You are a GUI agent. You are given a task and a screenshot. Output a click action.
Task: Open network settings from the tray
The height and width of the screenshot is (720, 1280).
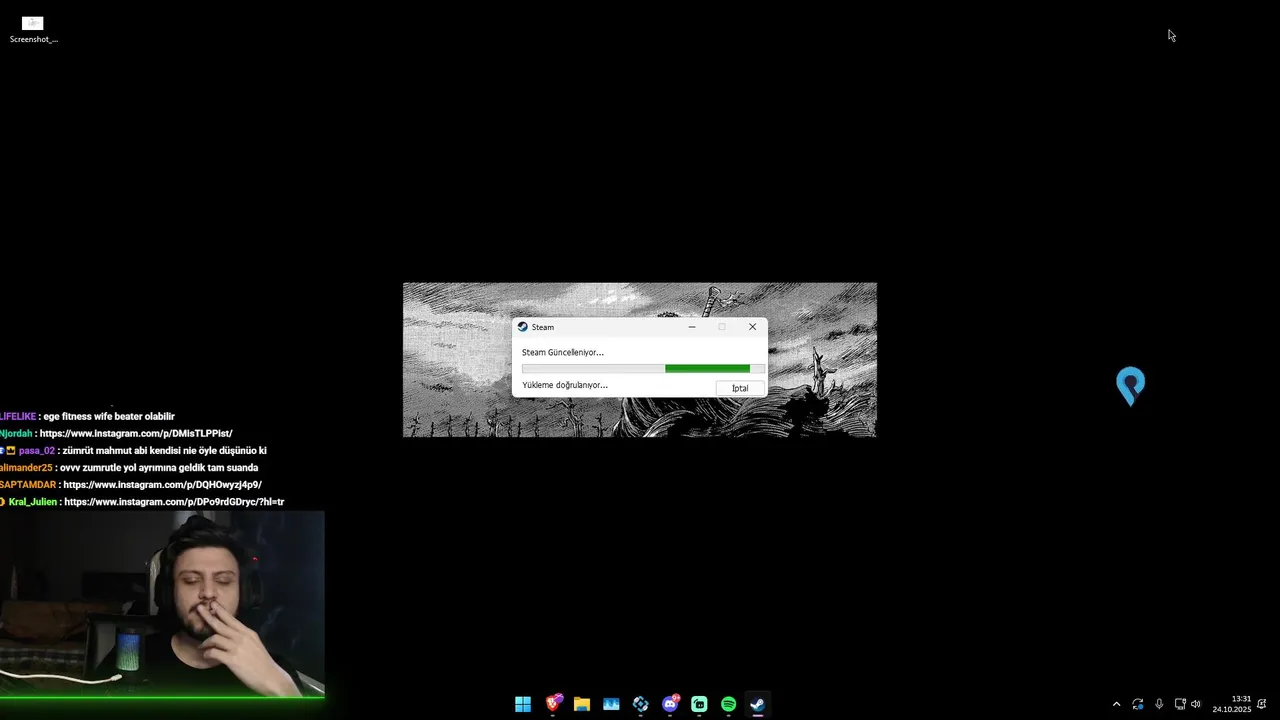[x=1180, y=704]
